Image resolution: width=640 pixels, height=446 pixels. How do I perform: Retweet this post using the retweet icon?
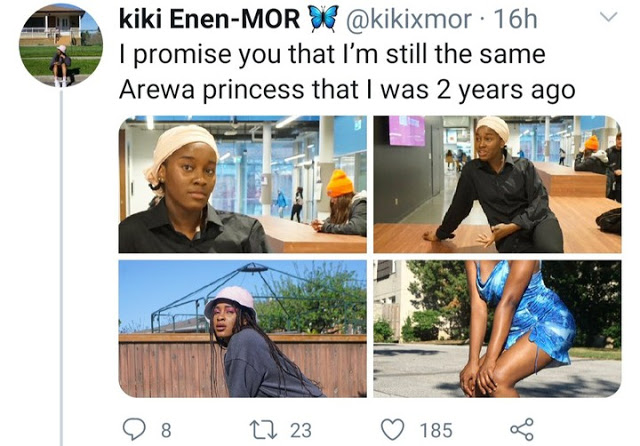tap(264, 430)
